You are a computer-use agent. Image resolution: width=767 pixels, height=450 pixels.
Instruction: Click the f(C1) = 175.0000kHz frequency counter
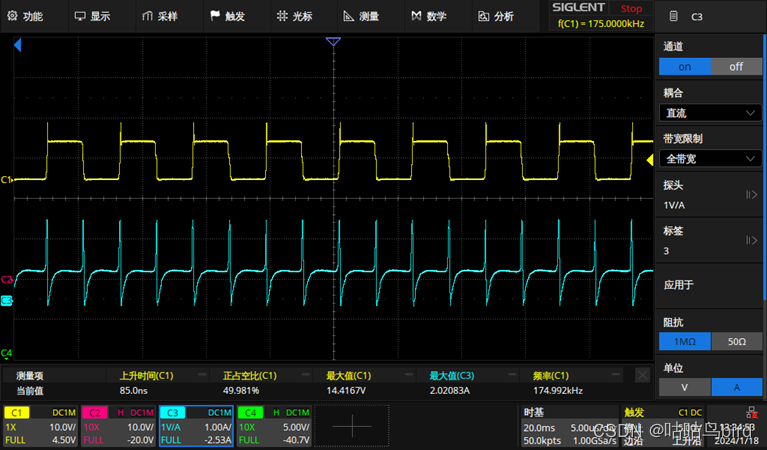coord(601,23)
